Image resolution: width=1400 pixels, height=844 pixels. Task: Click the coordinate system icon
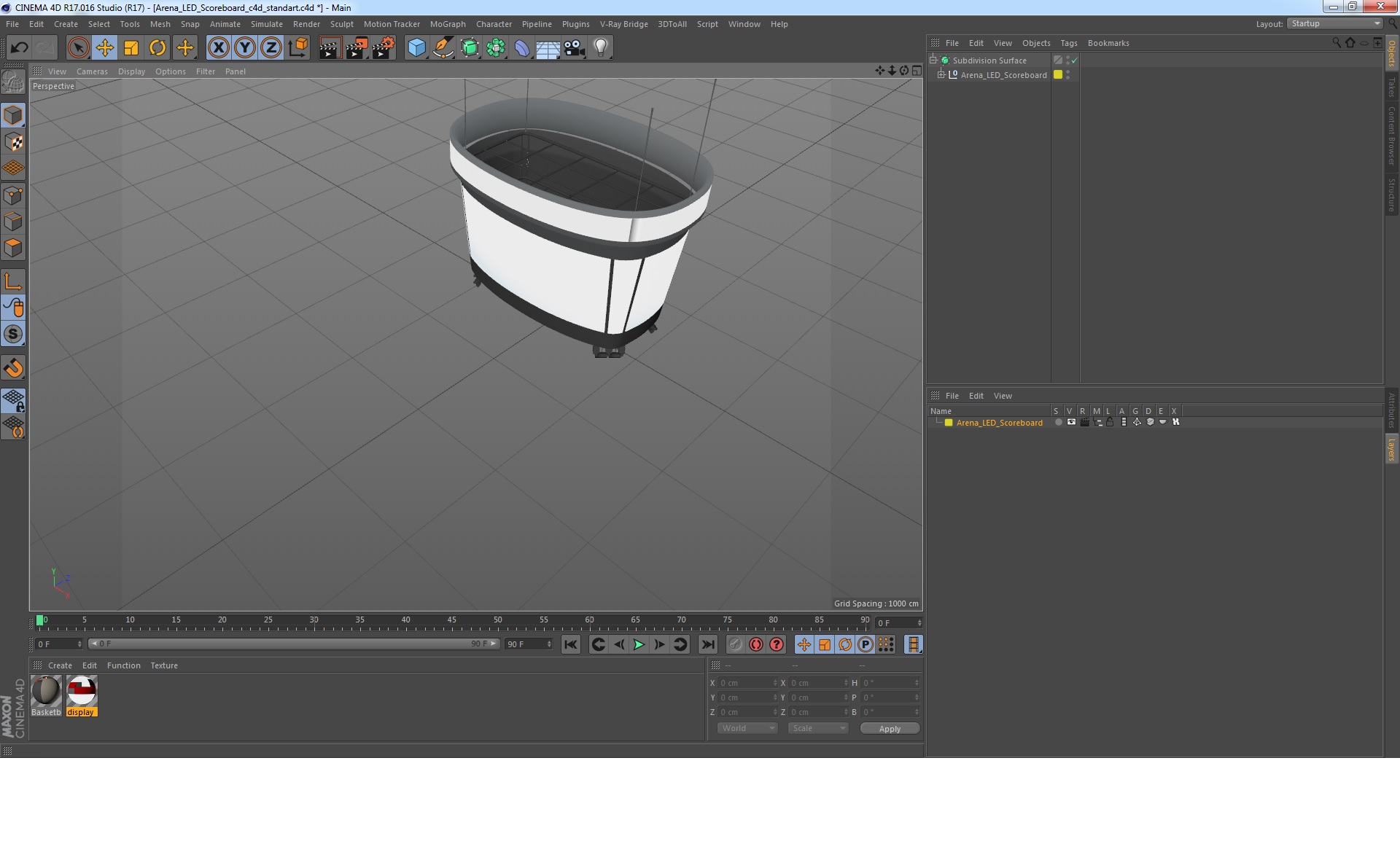(x=297, y=48)
